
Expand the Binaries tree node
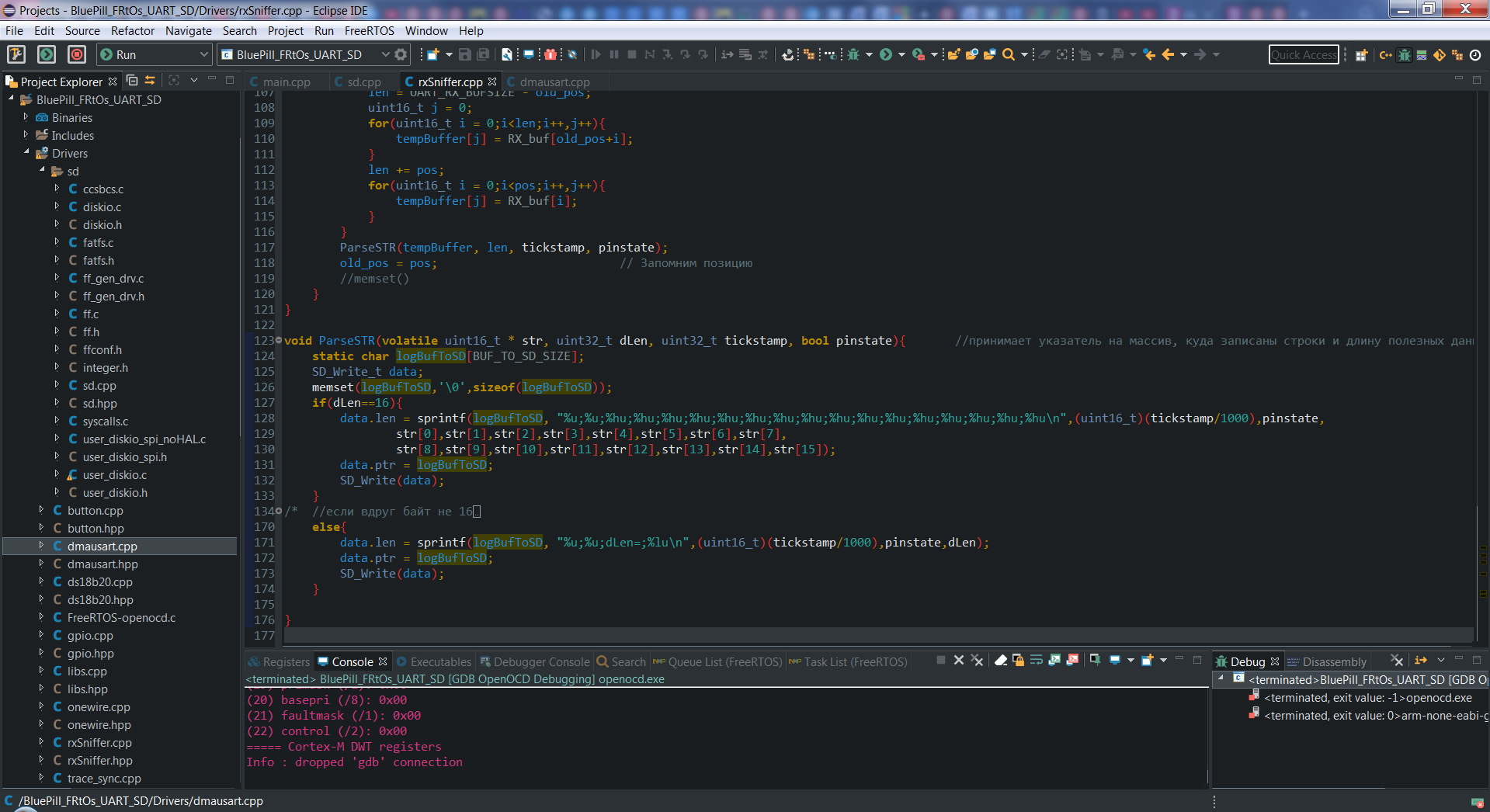(26, 117)
